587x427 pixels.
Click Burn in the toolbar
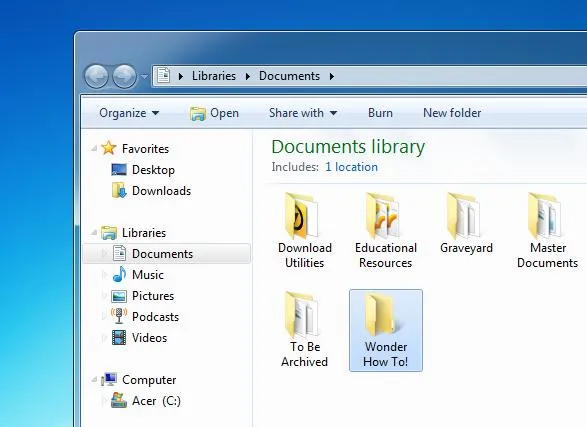pos(380,113)
